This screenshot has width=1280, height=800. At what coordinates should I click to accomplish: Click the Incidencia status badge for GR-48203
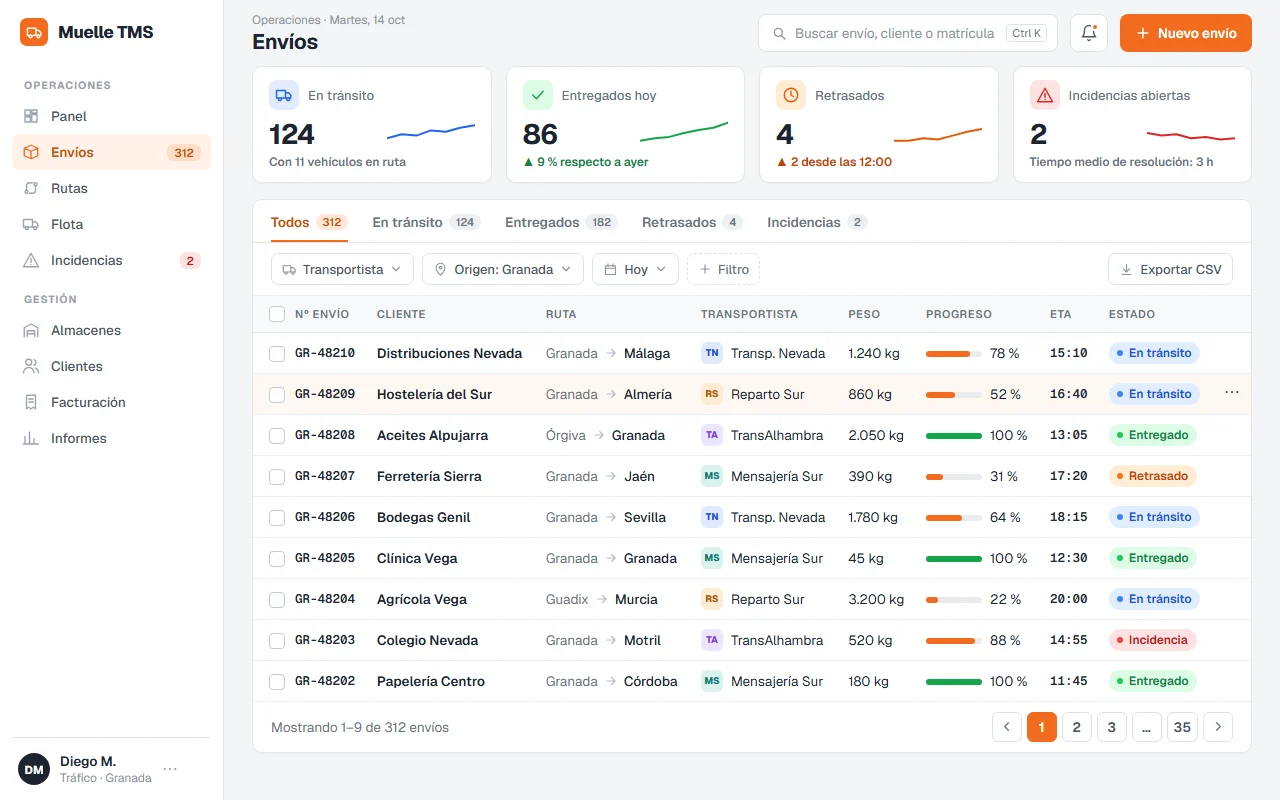point(1153,640)
